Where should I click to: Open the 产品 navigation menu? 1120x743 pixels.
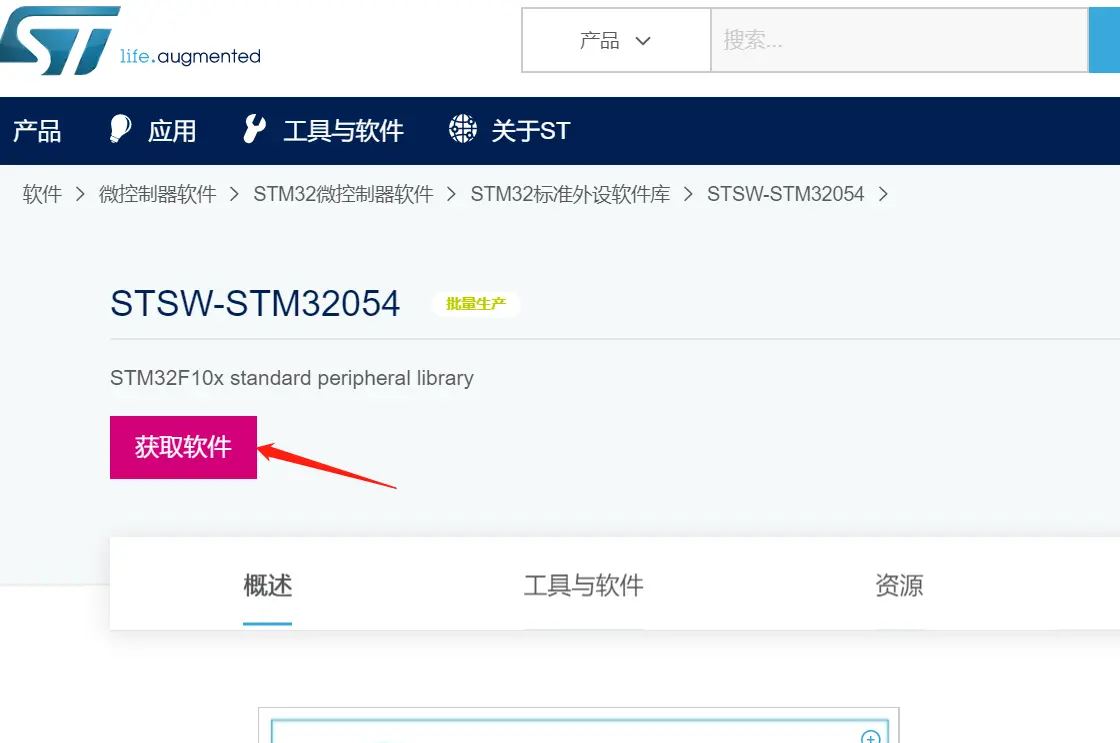37,131
